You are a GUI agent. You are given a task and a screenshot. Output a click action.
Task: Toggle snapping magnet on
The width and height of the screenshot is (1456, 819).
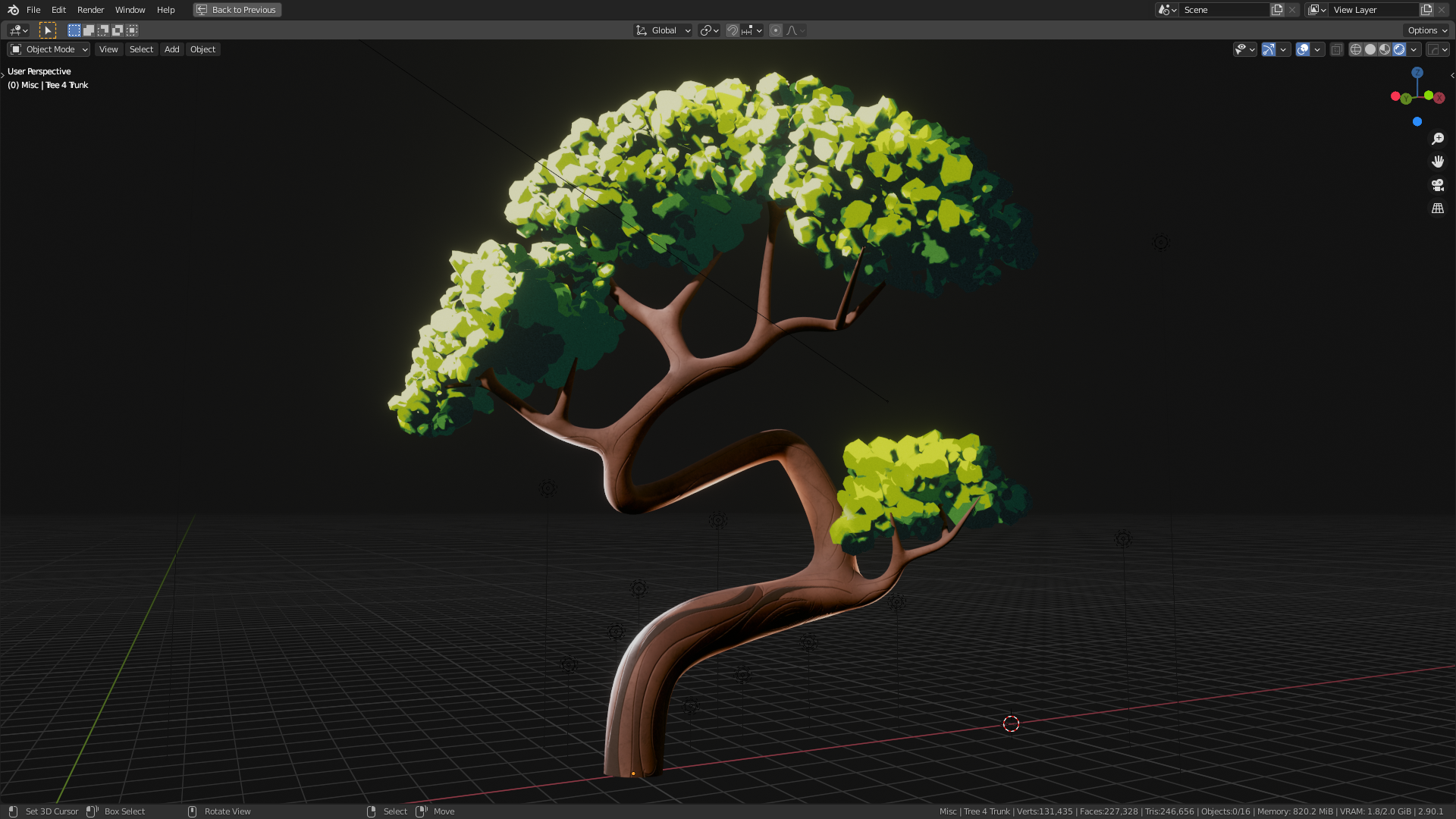coord(732,30)
